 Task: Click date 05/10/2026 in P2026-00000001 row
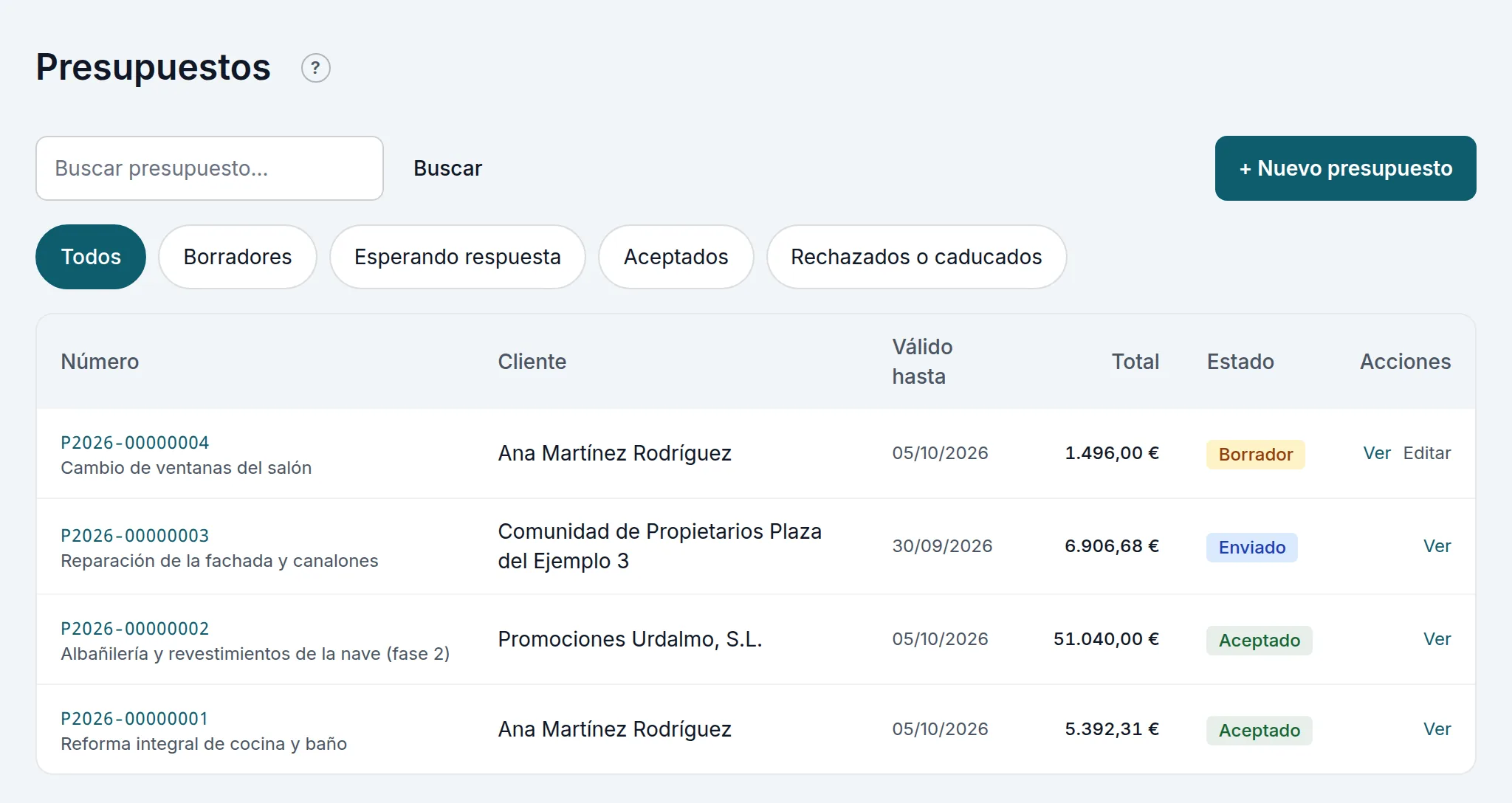pyautogui.click(x=940, y=729)
